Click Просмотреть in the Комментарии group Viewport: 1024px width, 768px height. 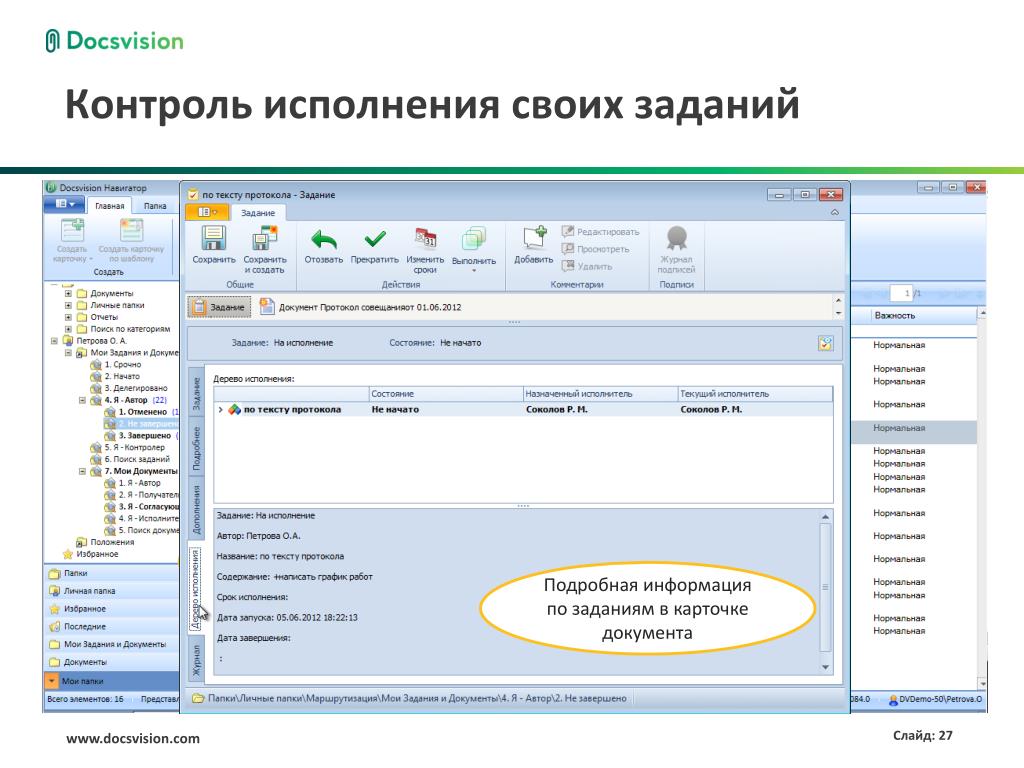click(595, 249)
